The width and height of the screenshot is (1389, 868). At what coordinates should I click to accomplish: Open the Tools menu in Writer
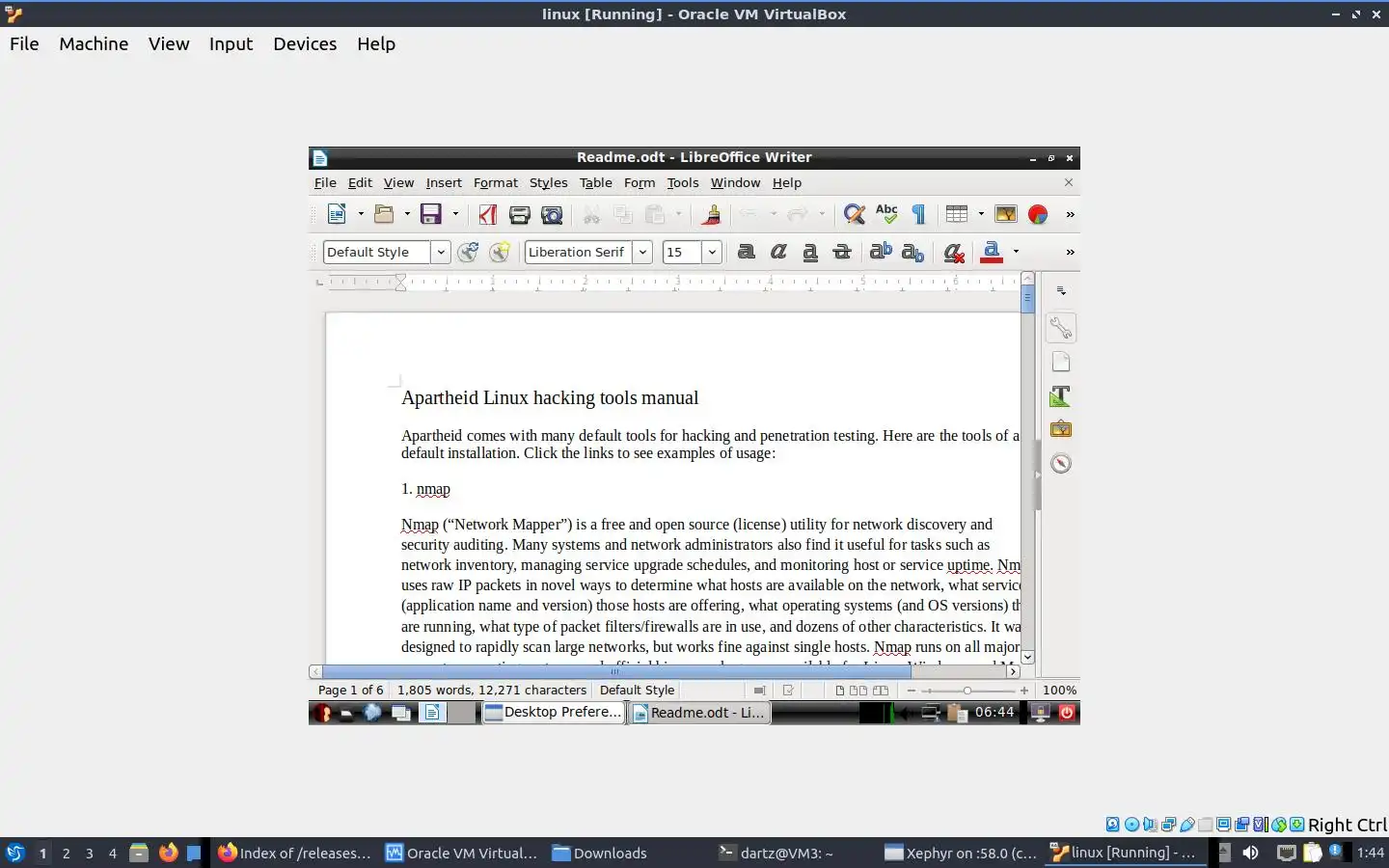(683, 182)
